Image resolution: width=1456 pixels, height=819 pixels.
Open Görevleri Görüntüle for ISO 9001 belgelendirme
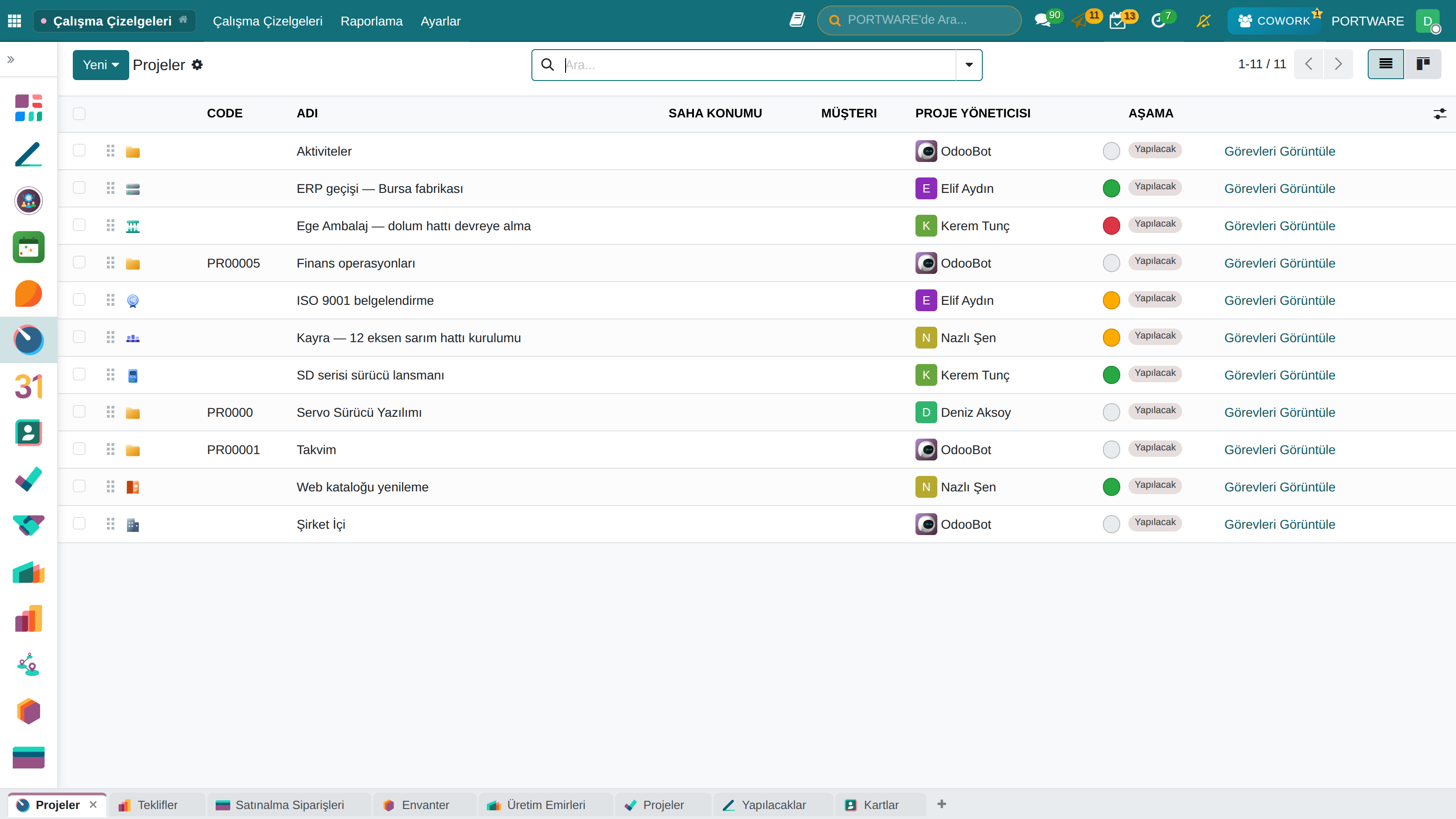pos(1279,301)
